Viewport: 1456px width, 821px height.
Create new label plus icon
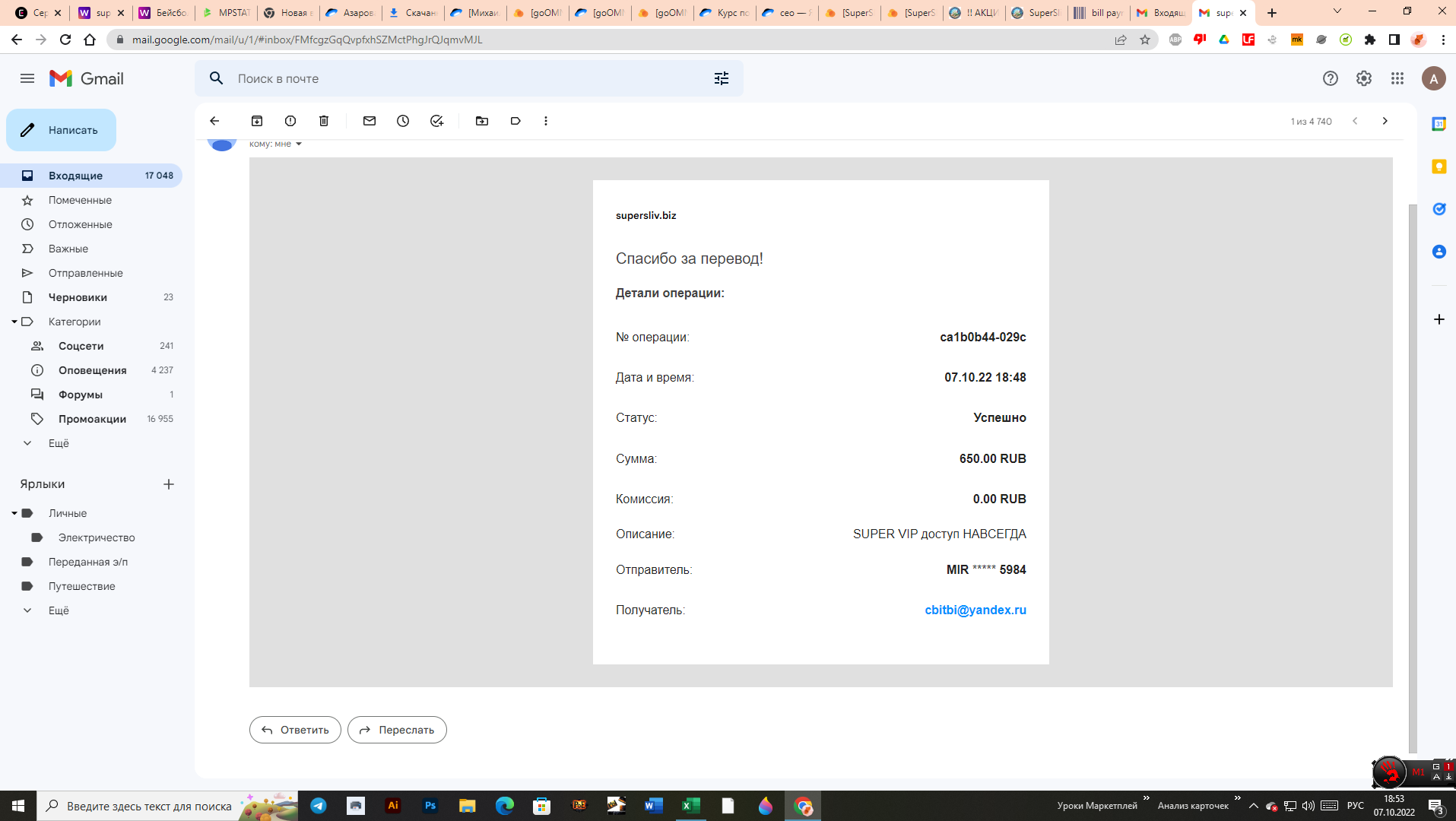pyautogui.click(x=169, y=484)
